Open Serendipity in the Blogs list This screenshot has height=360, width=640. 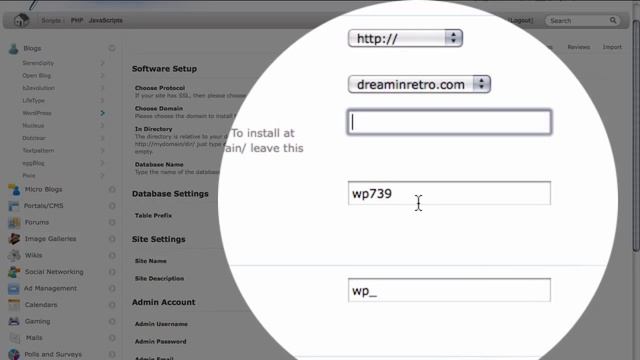[38, 63]
